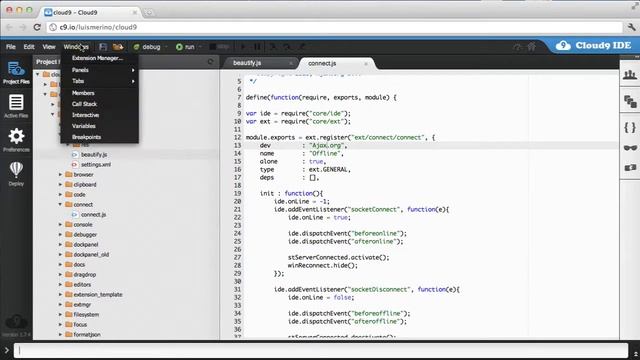Open the Tabs submenu
This screenshot has height=360, width=640.
(x=100, y=81)
